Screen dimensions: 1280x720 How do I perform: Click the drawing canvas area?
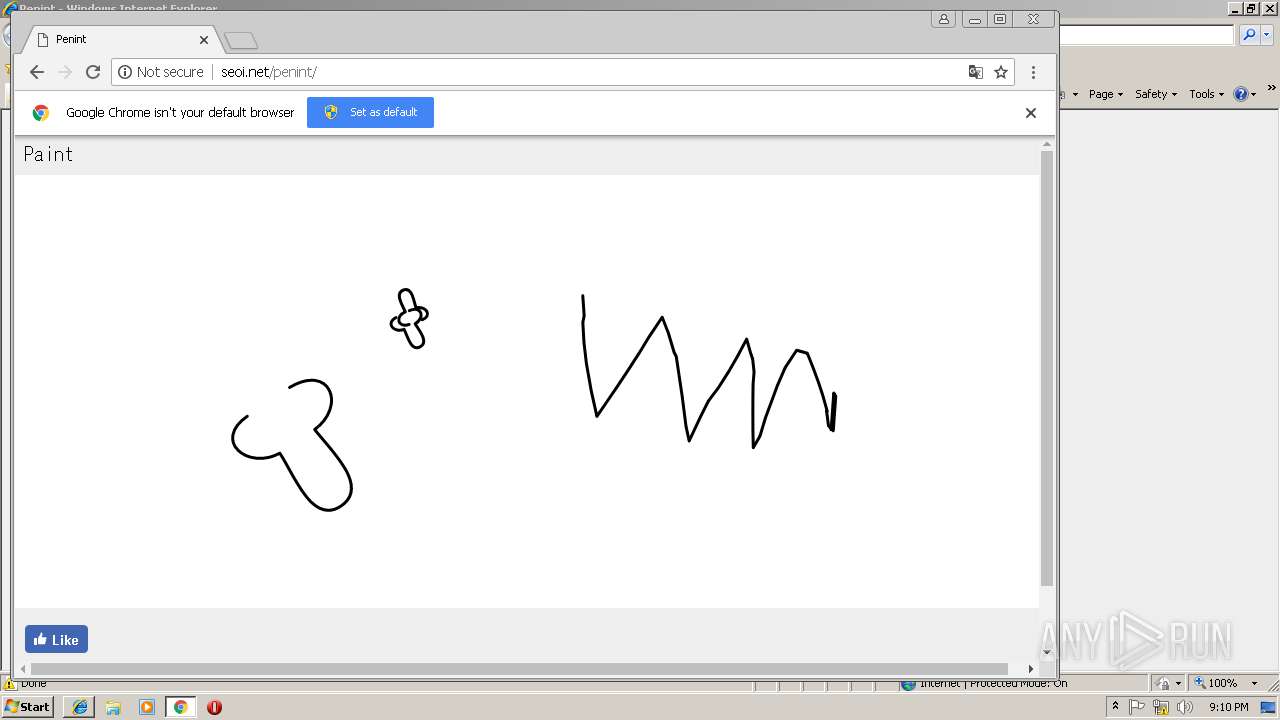[x=527, y=391]
